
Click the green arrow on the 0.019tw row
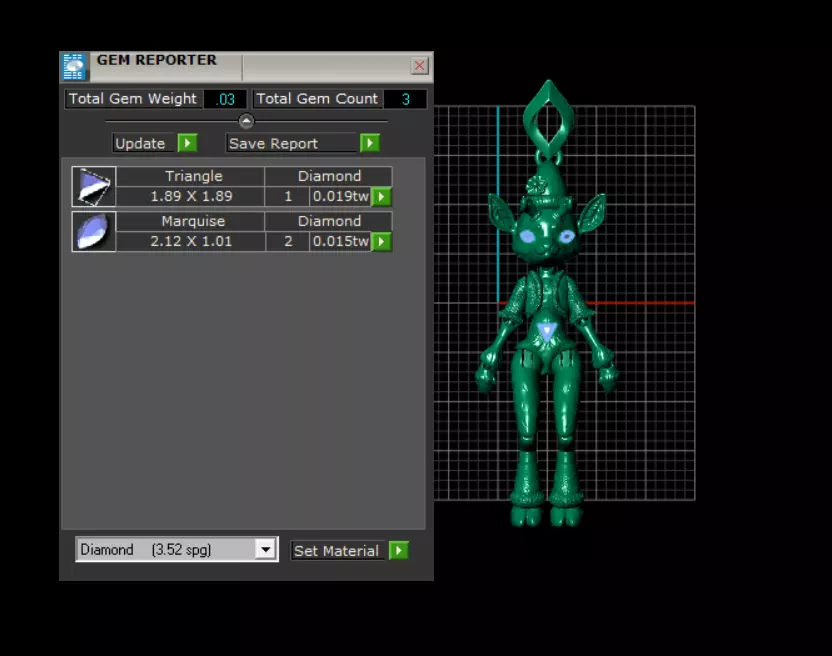pyautogui.click(x=382, y=196)
